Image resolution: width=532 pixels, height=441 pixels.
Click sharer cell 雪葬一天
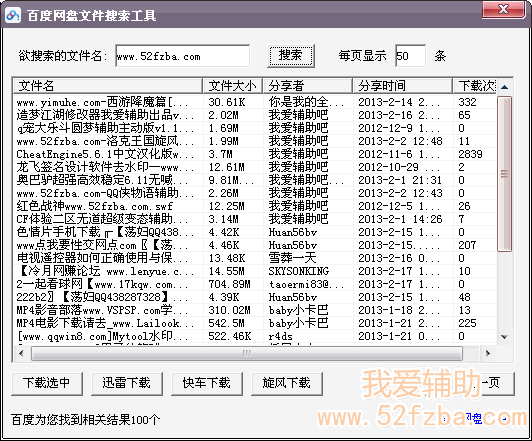292,258
